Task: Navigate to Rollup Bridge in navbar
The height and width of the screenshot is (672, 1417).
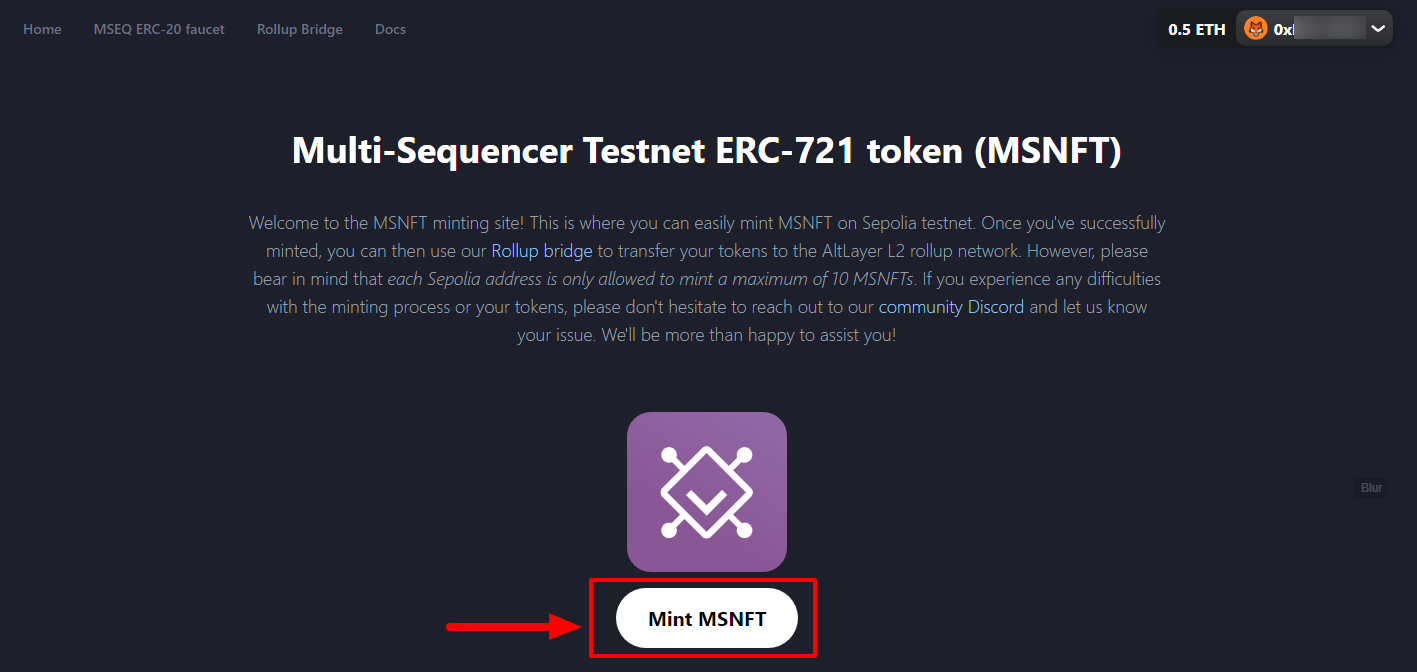Action: click(300, 29)
